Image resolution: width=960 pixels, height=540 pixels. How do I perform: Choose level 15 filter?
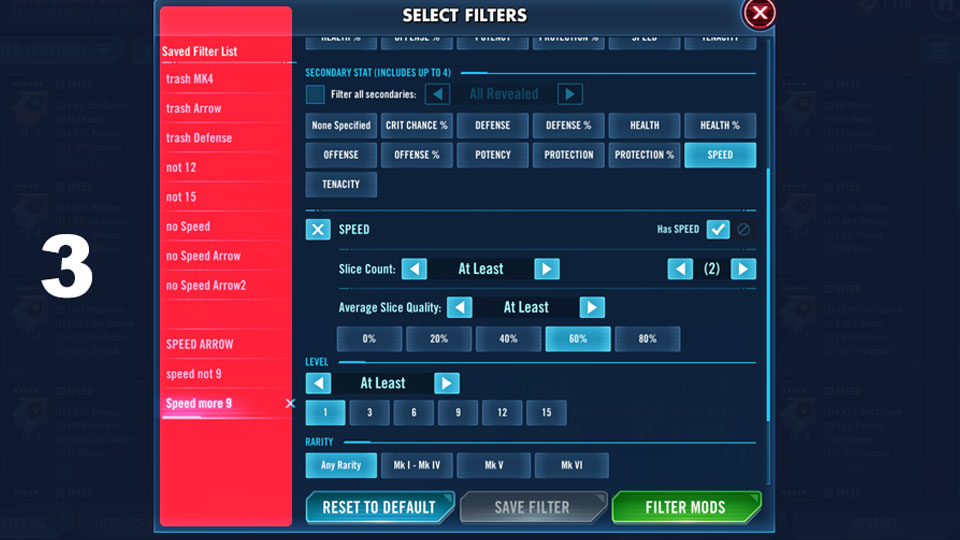[546, 413]
